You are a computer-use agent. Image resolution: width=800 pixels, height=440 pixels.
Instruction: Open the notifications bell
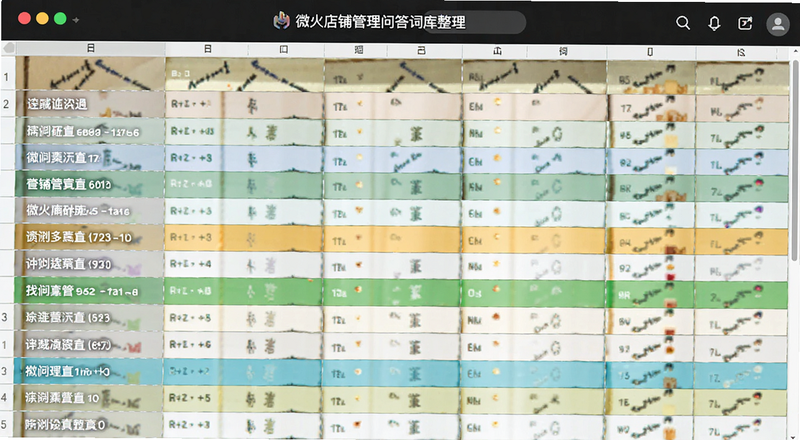coord(714,23)
